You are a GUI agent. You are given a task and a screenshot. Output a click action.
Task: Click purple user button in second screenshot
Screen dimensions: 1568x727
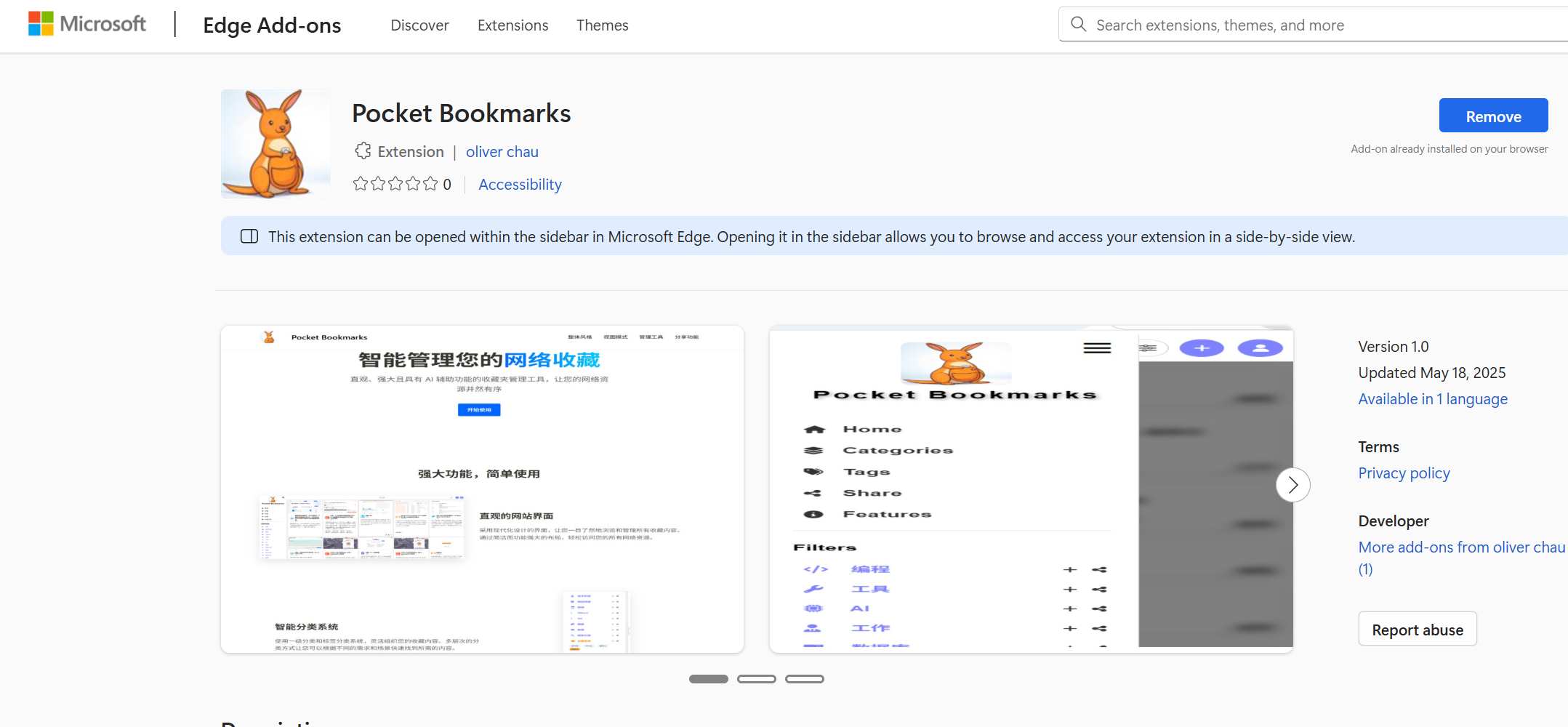tap(1261, 348)
